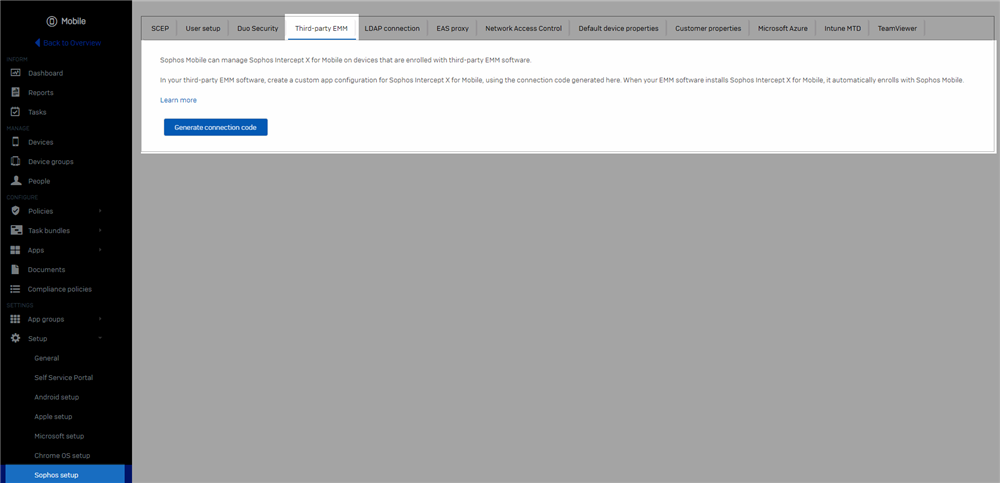Image resolution: width=1000 pixels, height=483 pixels.
Task: Collapse the Setup submenu arrow
Action: pyautogui.click(x=100, y=338)
